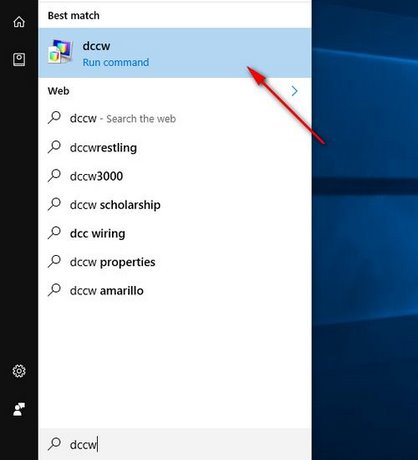Select the dccw scholarship suggestion
The image size is (418, 460).
[175, 204]
